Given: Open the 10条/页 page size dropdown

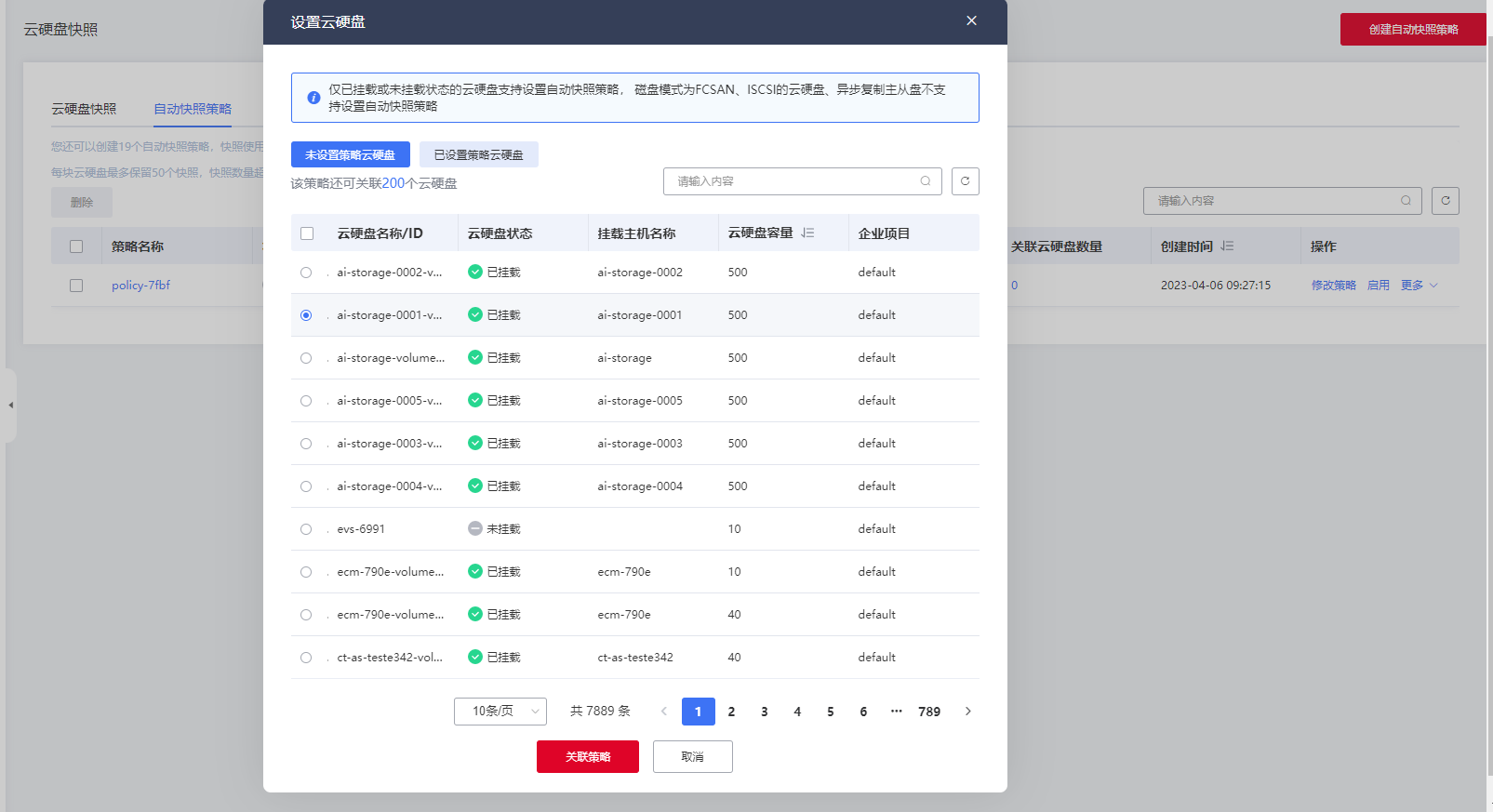Looking at the screenshot, I should coord(500,712).
